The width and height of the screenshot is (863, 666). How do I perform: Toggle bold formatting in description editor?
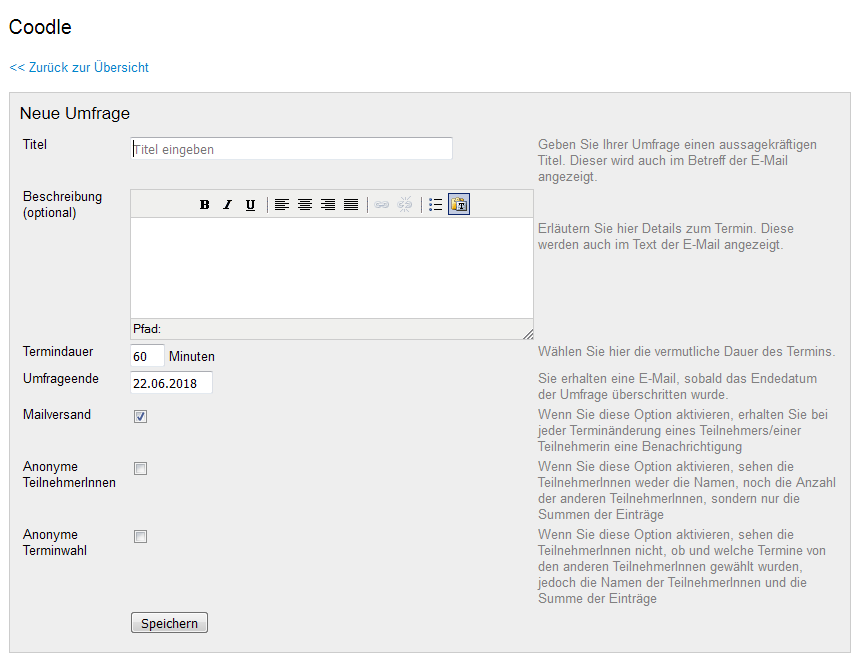pos(205,205)
